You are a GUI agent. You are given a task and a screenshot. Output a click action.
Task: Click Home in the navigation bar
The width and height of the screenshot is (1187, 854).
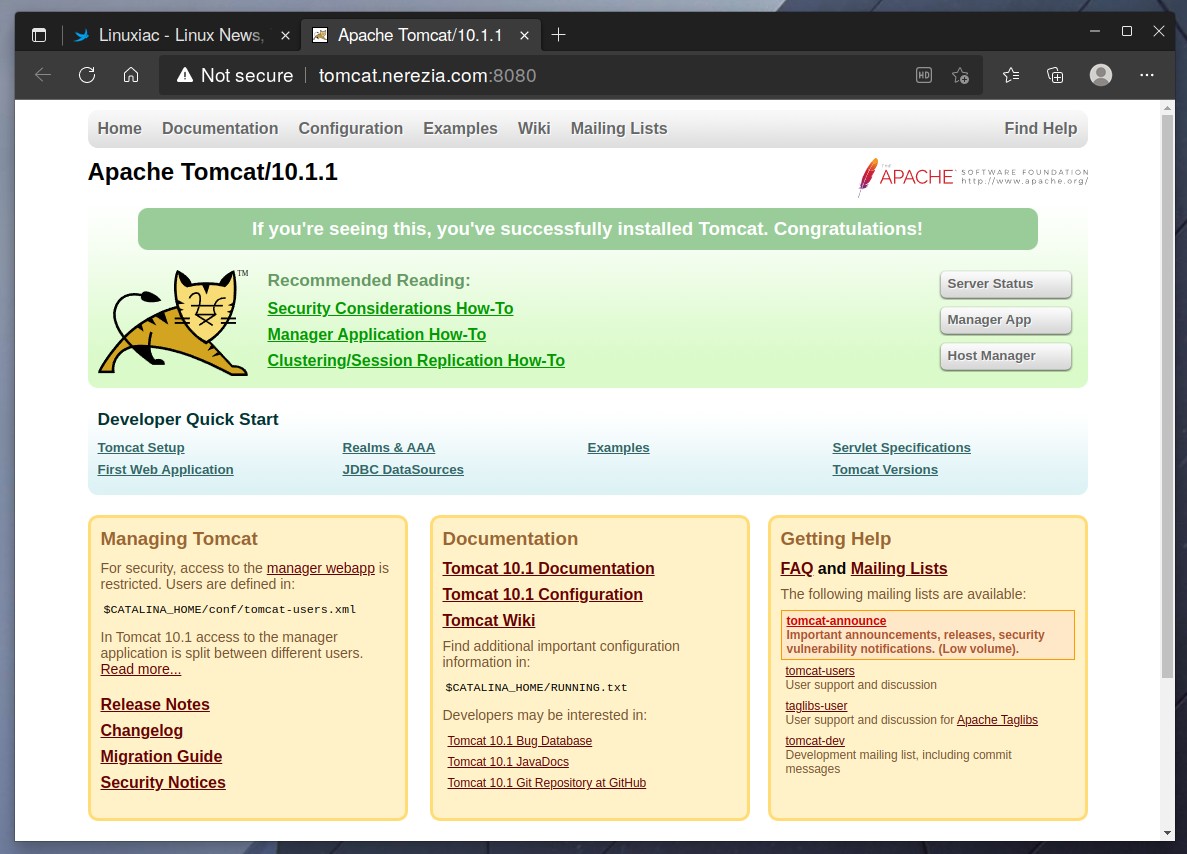pyautogui.click(x=120, y=129)
